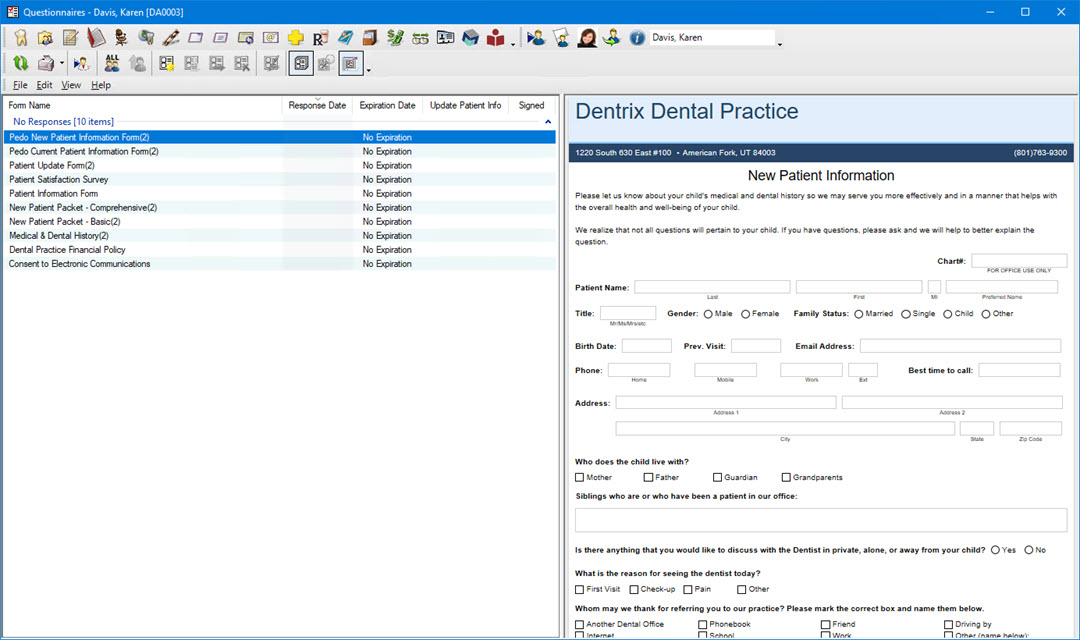Click the Expiration Date column header
Image resolution: width=1080 pixels, height=640 pixels.
[x=387, y=105]
